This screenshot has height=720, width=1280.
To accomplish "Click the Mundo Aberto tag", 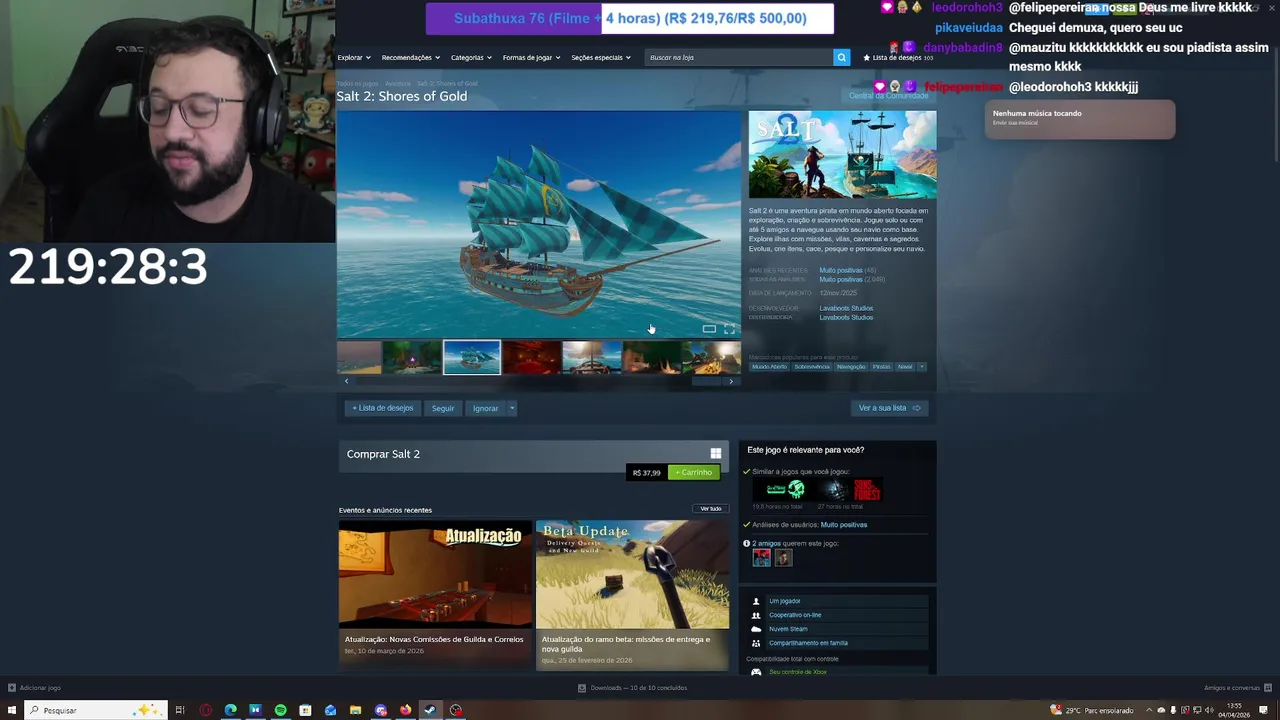I will 769,367.
